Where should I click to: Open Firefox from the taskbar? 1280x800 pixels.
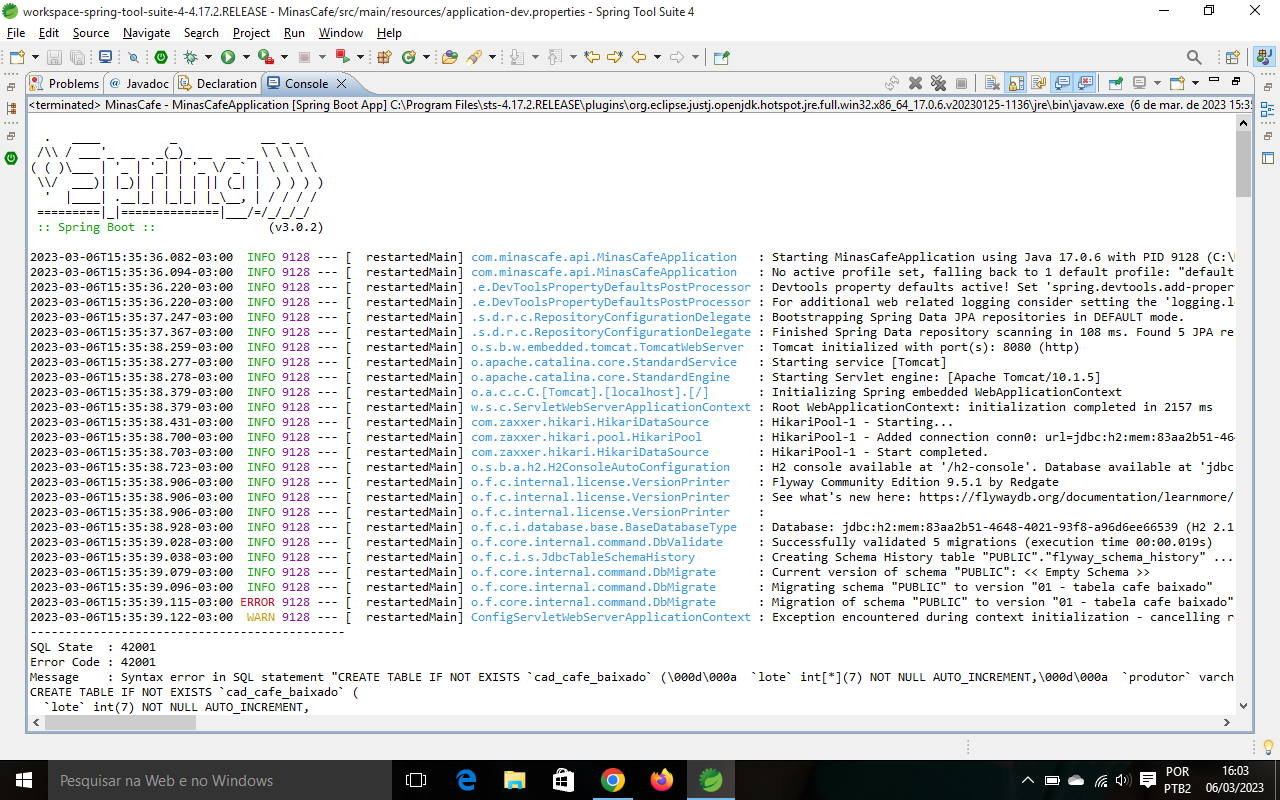(662, 780)
